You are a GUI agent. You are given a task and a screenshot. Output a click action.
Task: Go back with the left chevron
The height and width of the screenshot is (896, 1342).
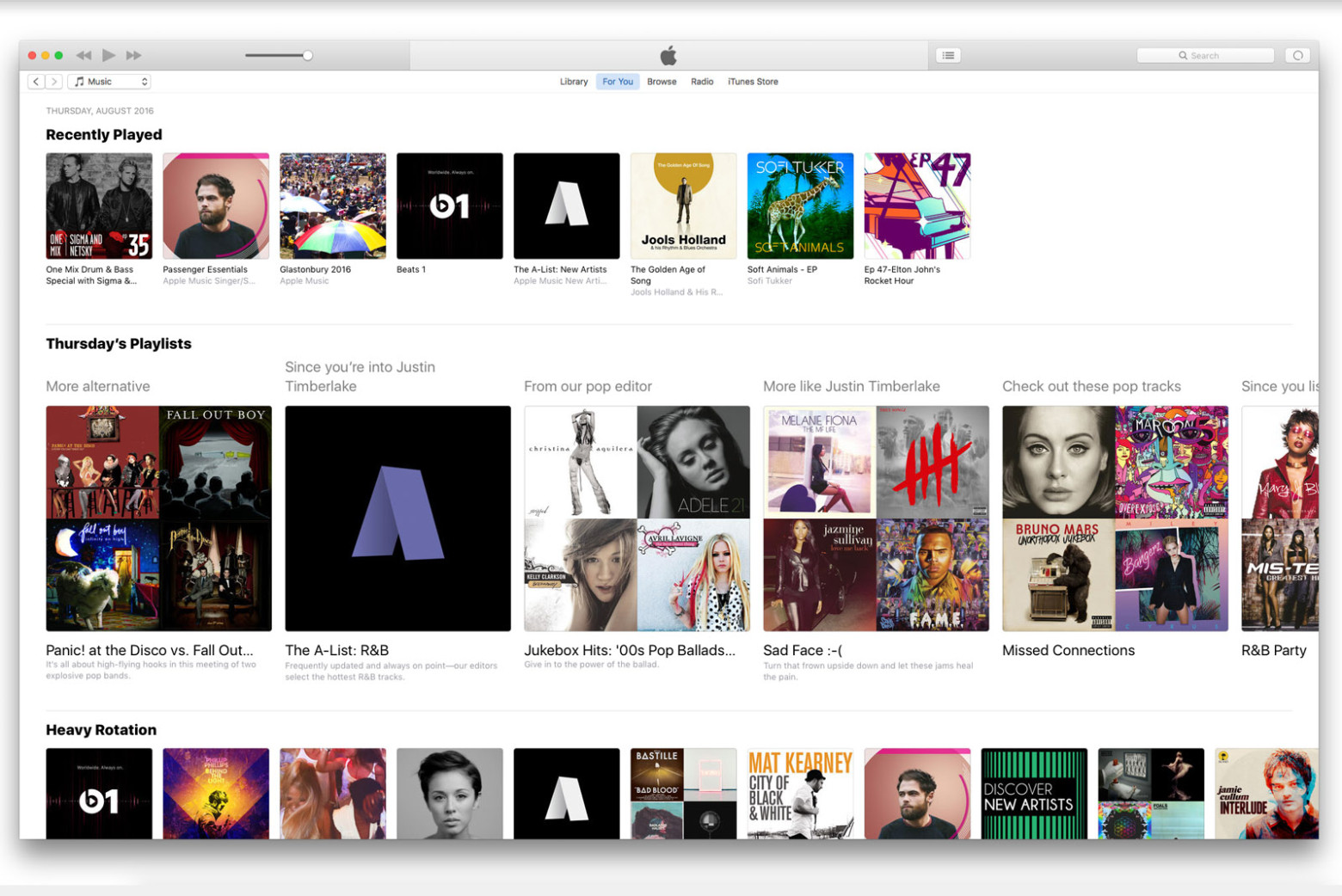click(36, 82)
